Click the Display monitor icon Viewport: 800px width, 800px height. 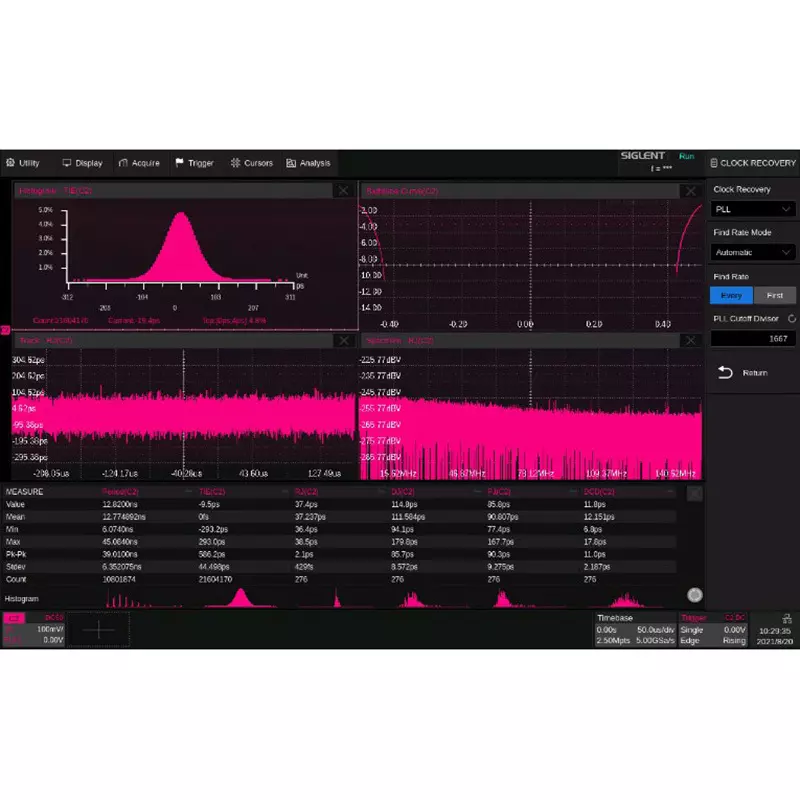coord(67,163)
